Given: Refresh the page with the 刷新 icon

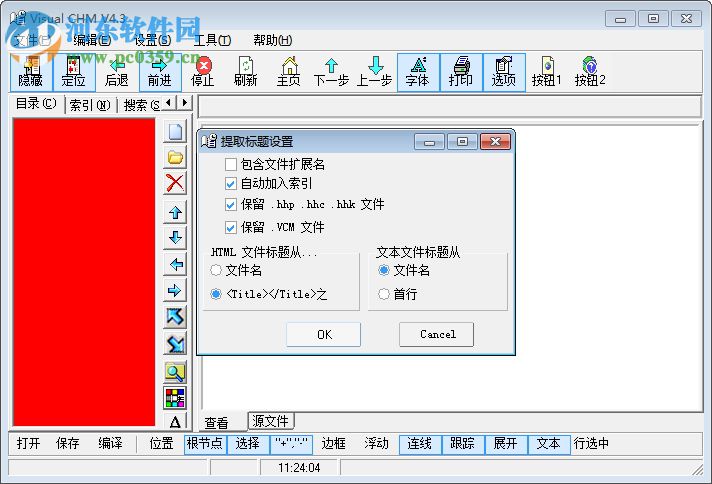Looking at the screenshot, I should pos(246,72).
